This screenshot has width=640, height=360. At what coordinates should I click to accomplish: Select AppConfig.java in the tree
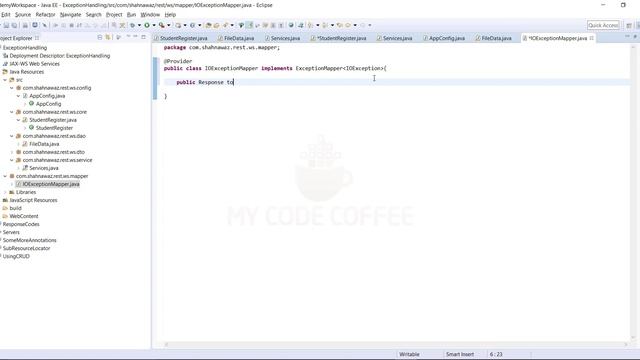click(47, 96)
